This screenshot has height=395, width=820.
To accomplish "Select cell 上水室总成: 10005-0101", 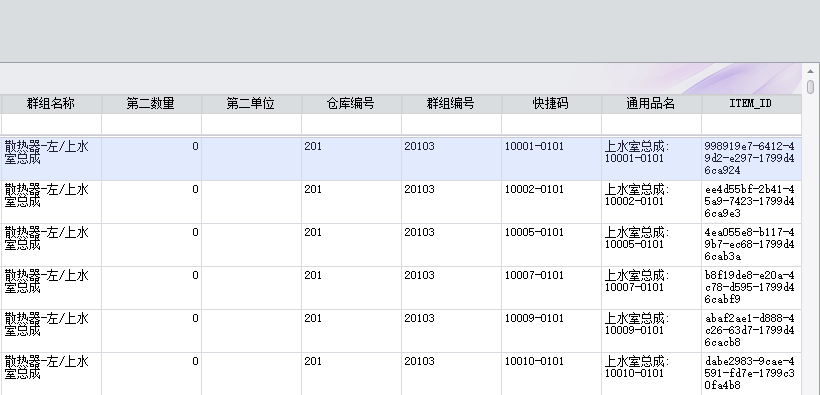I will [651, 245].
